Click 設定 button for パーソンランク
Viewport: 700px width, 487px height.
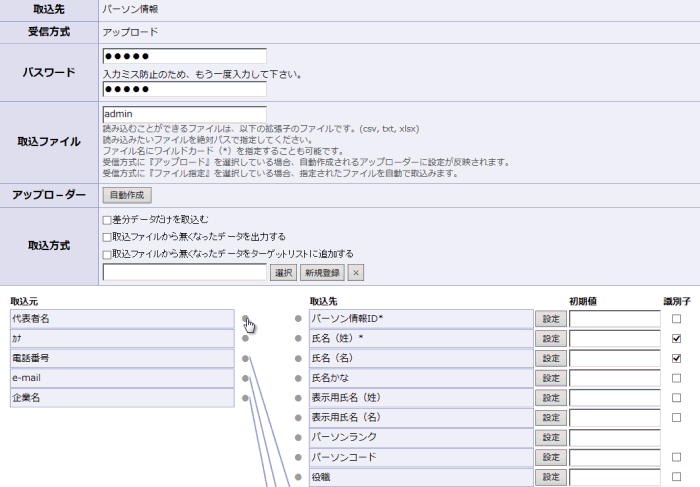551,437
